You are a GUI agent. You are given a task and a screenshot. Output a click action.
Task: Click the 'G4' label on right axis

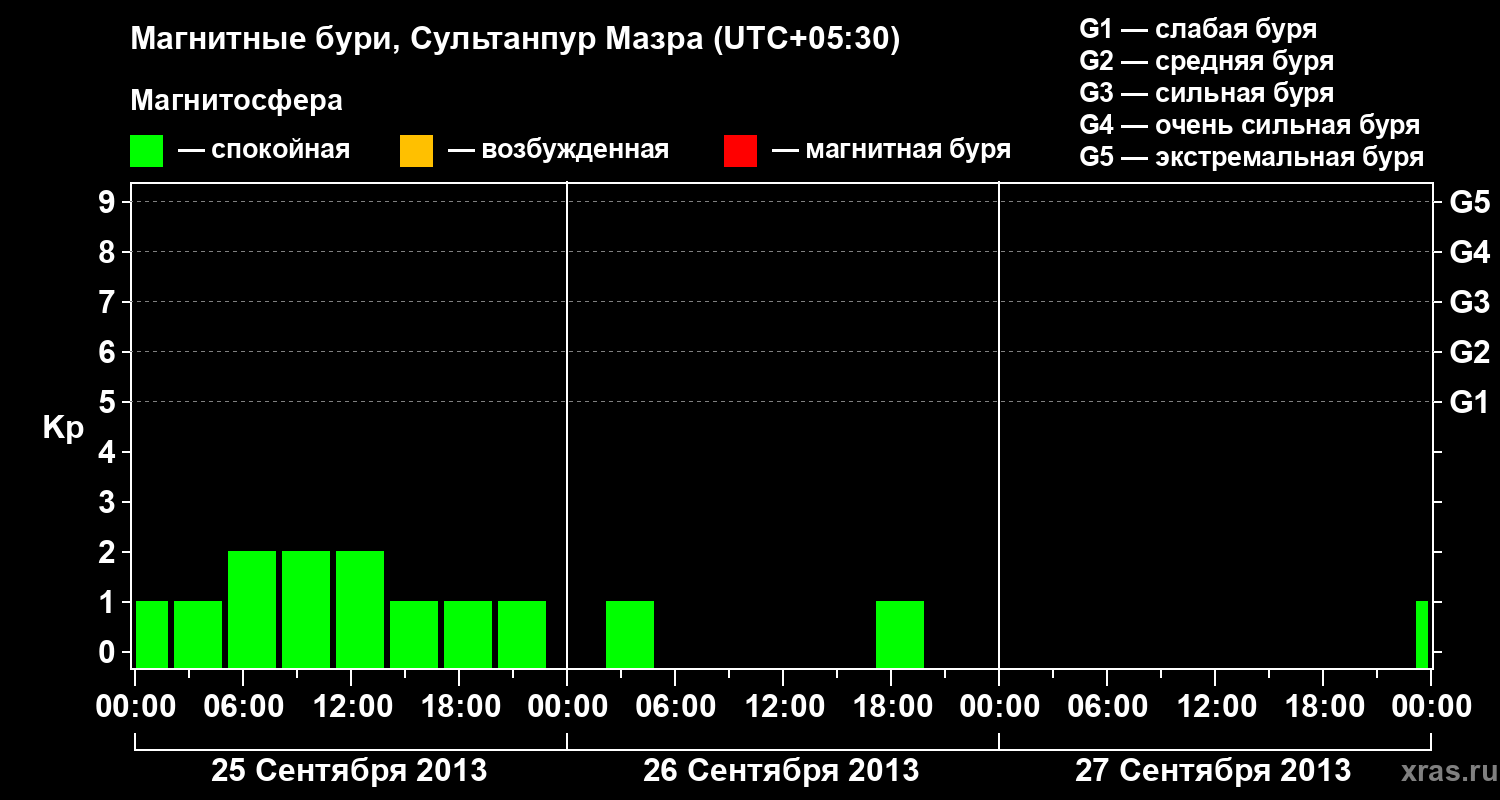pos(1470,252)
